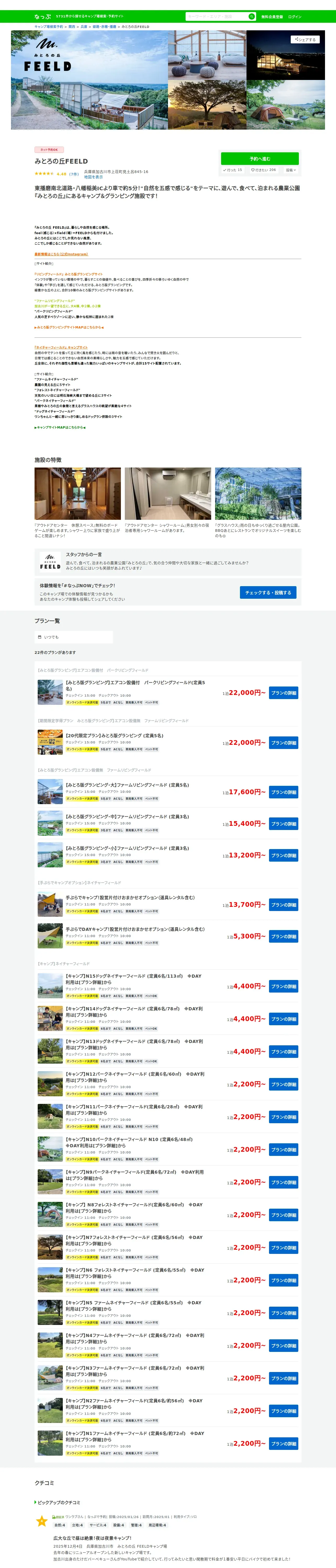Click the calendar icon in いつでも field
The image size is (336, 1568).
pos(40,637)
